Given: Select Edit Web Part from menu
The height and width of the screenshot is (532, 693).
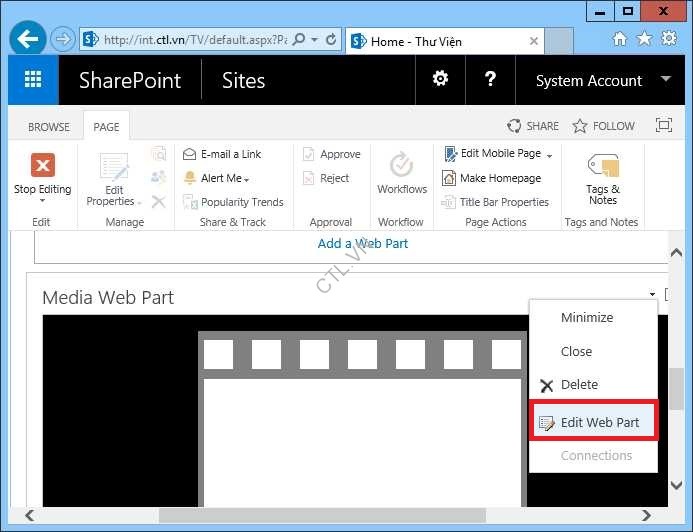Looking at the screenshot, I should point(599,422).
